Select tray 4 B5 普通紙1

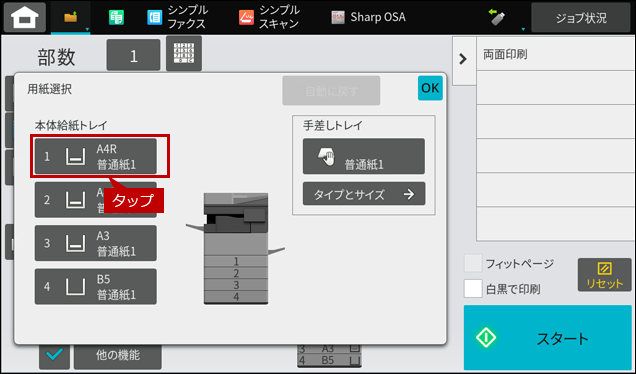pos(96,286)
